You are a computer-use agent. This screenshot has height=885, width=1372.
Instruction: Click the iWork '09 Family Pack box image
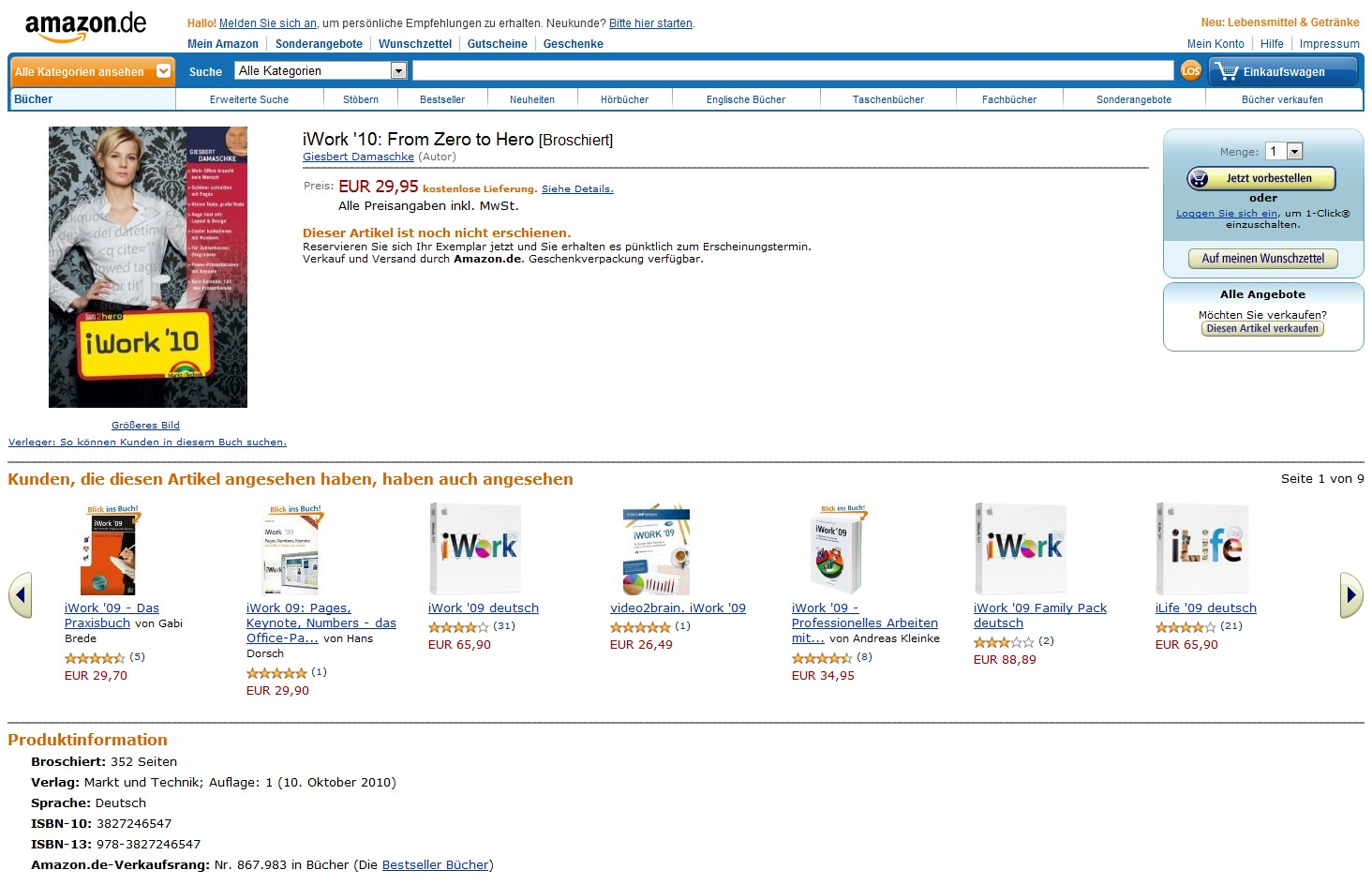coord(1022,548)
